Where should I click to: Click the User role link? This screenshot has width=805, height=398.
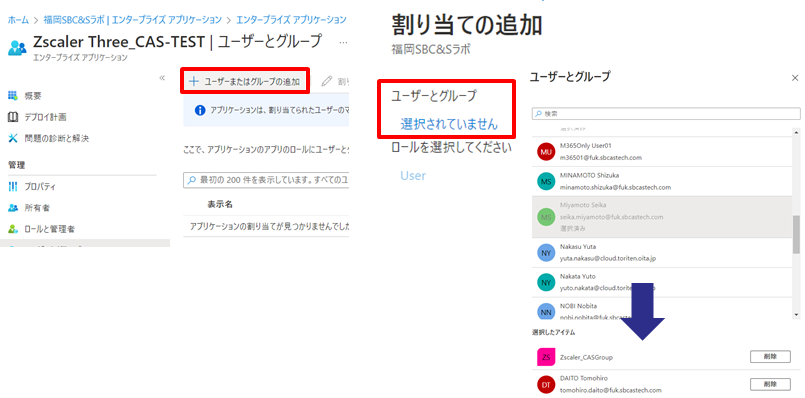pyautogui.click(x=413, y=176)
